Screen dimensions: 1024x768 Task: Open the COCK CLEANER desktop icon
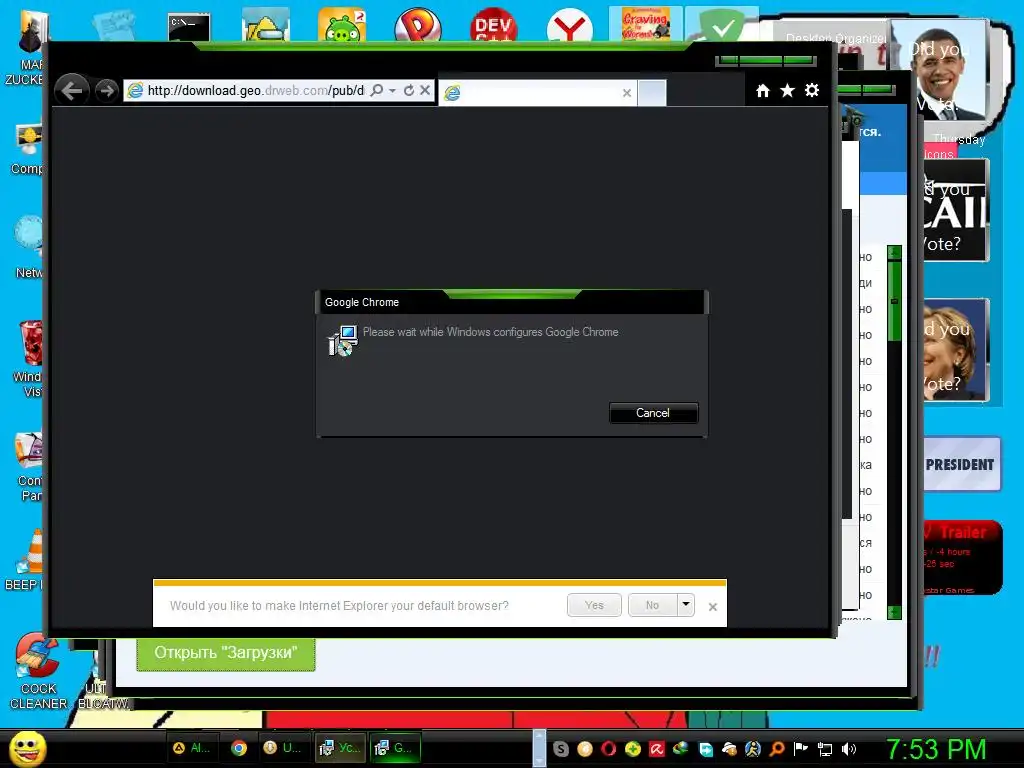point(38,671)
